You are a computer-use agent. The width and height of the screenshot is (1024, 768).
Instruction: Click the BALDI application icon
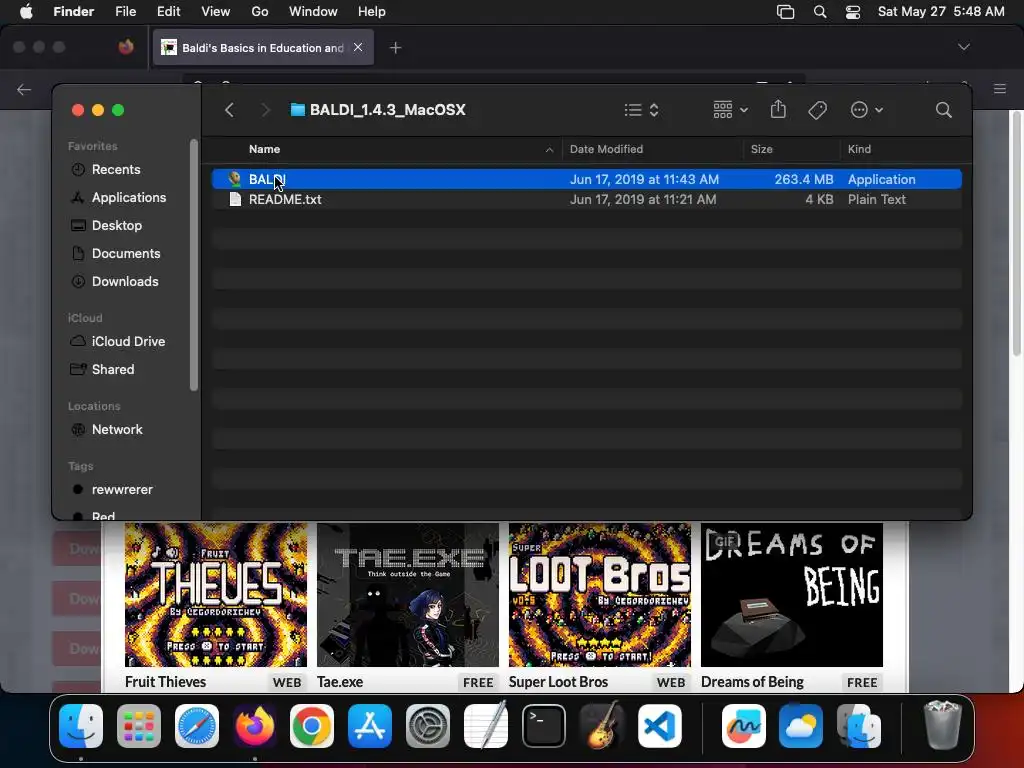click(x=235, y=179)
